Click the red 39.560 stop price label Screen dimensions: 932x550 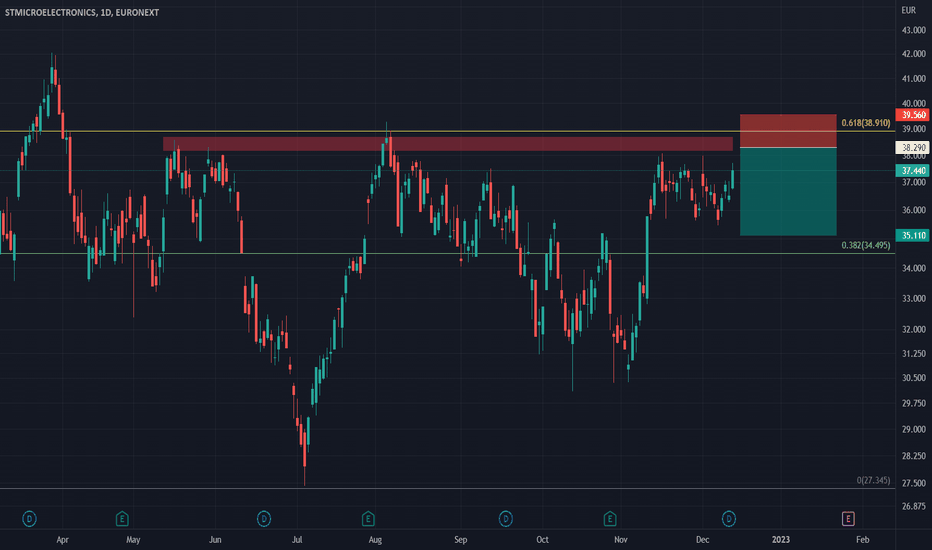click(913, 115)
